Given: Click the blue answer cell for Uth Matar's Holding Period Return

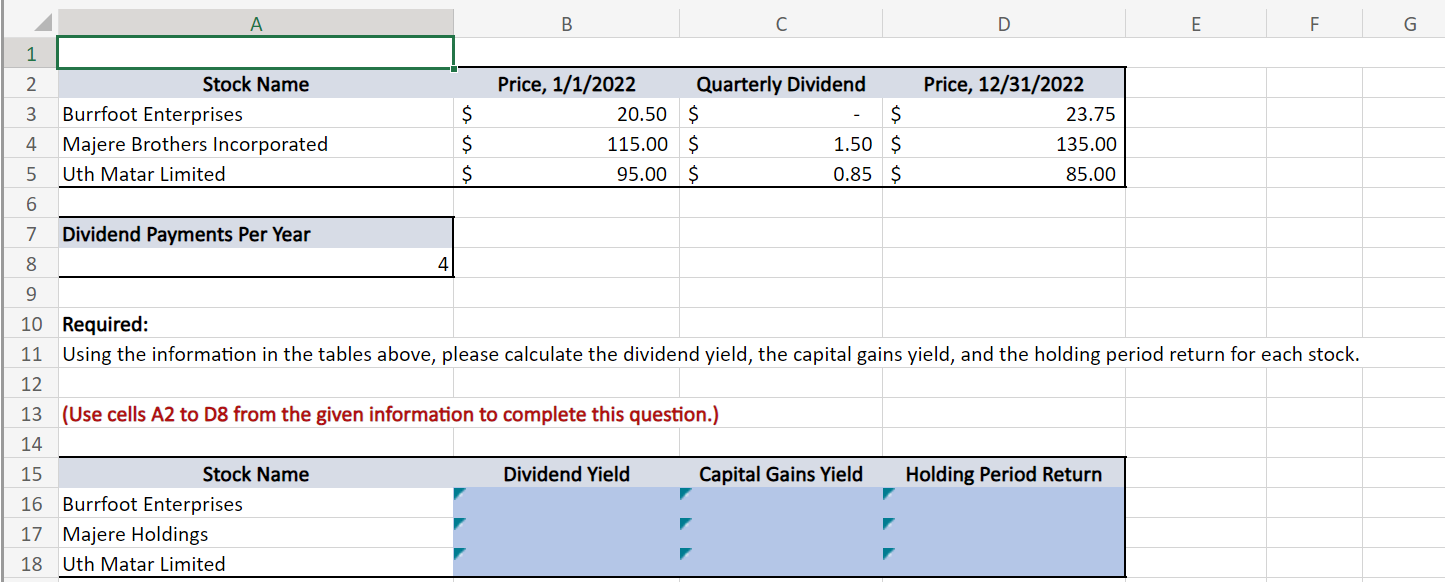Looking at the screenshot, I should 1003,563.
